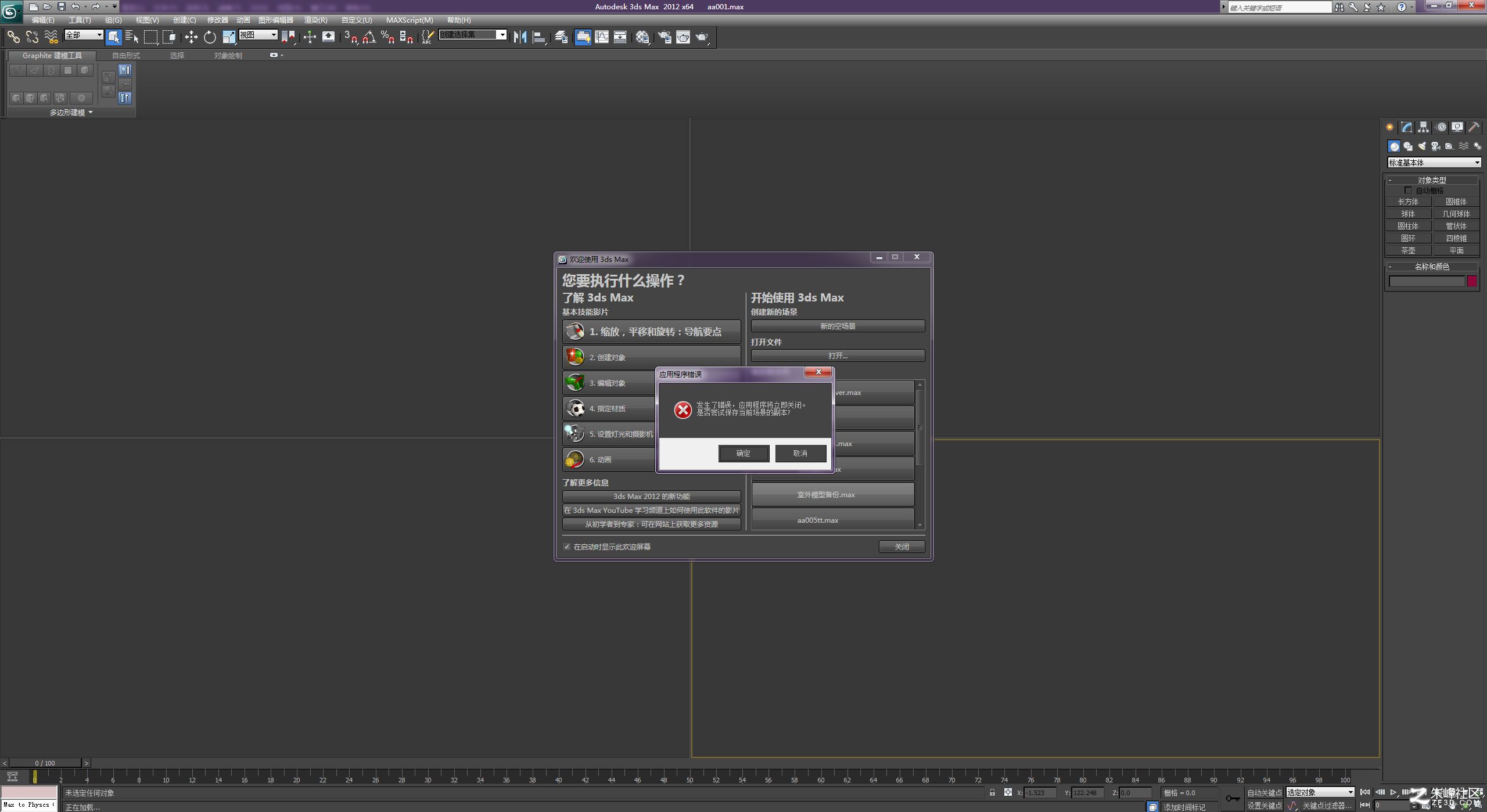Open the Curve Editor icon
Screen dimensions: 1487x812
pyautogui.click(x=602, y=37)
